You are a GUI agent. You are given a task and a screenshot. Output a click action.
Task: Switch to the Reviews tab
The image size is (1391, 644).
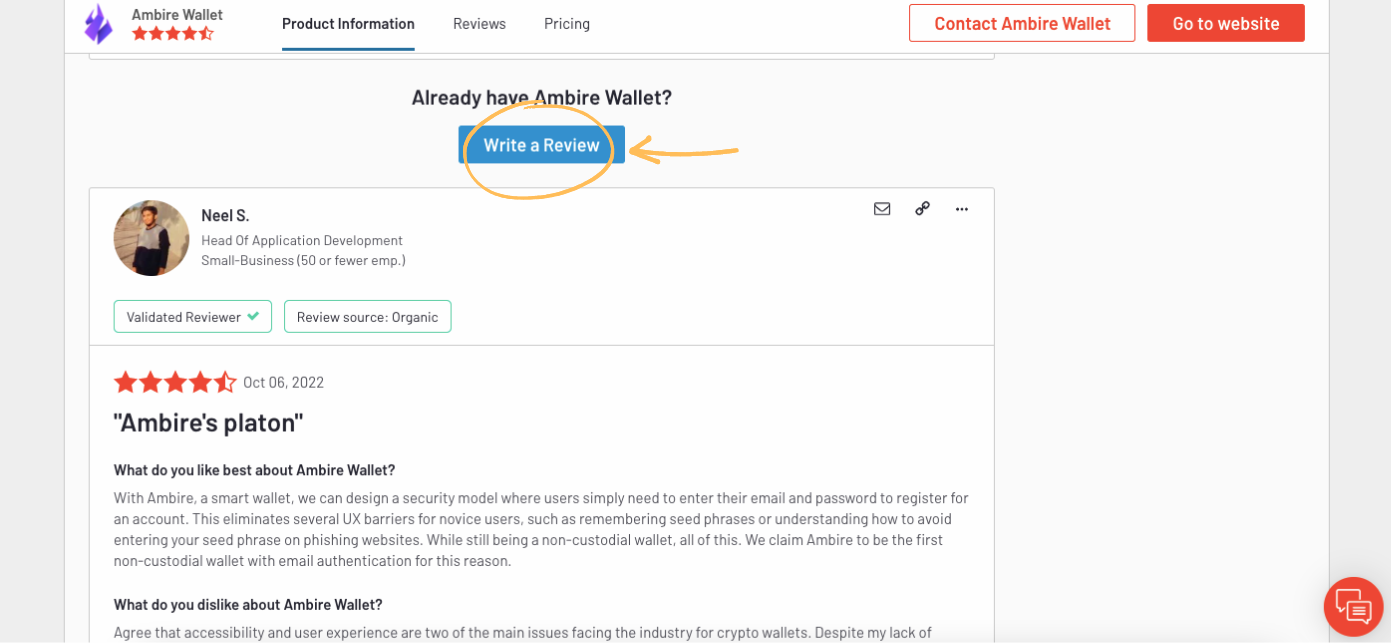tap(479, 24)
